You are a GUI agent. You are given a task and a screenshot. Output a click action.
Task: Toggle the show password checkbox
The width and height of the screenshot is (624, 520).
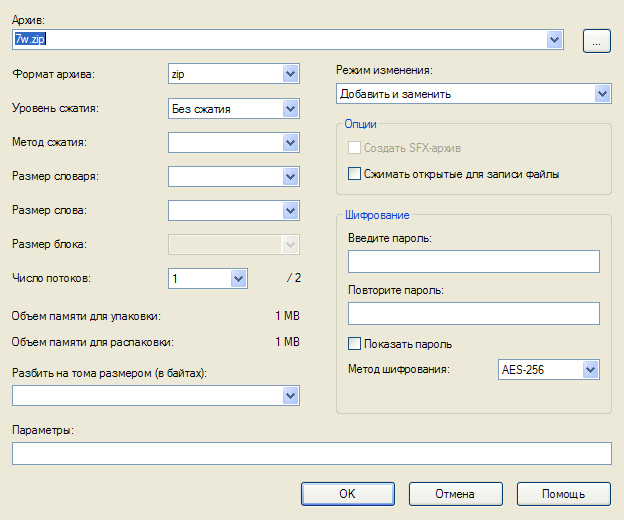354,344
